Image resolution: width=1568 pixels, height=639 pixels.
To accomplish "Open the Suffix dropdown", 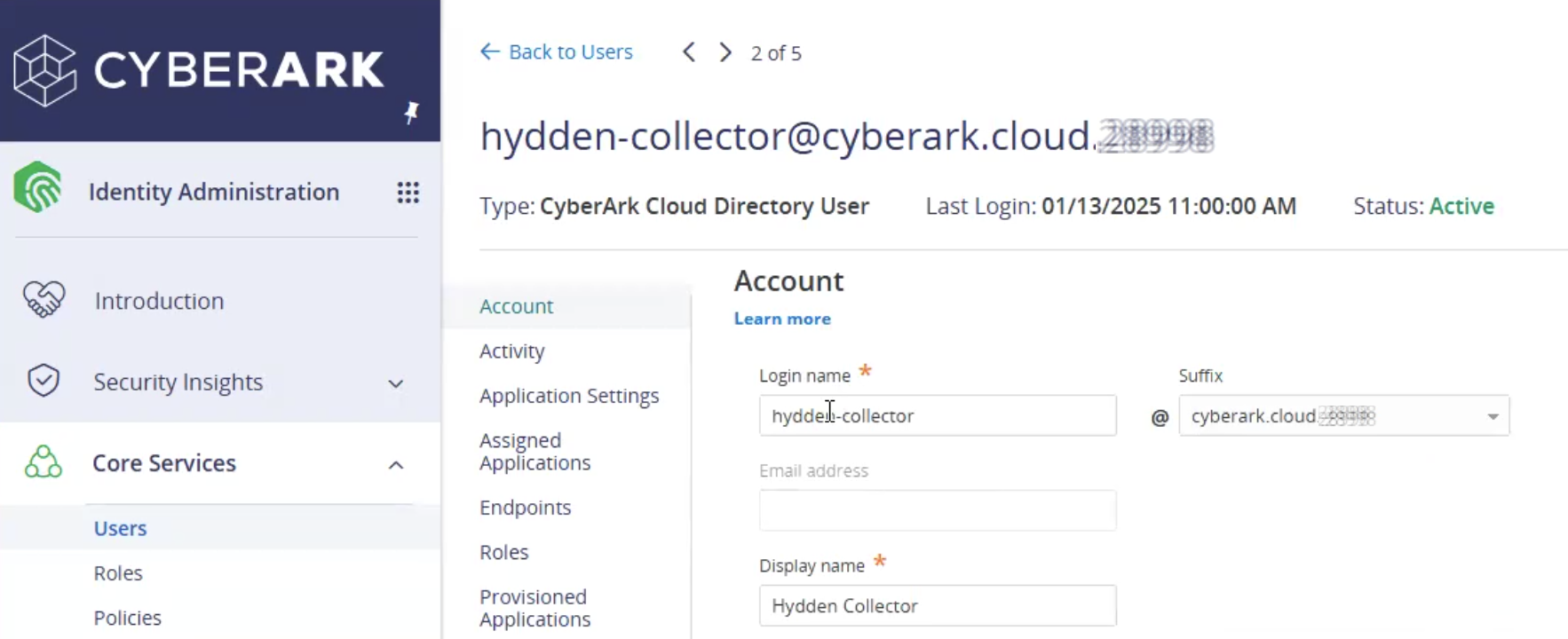I will pyautogui.click(x=1493, y=416).
